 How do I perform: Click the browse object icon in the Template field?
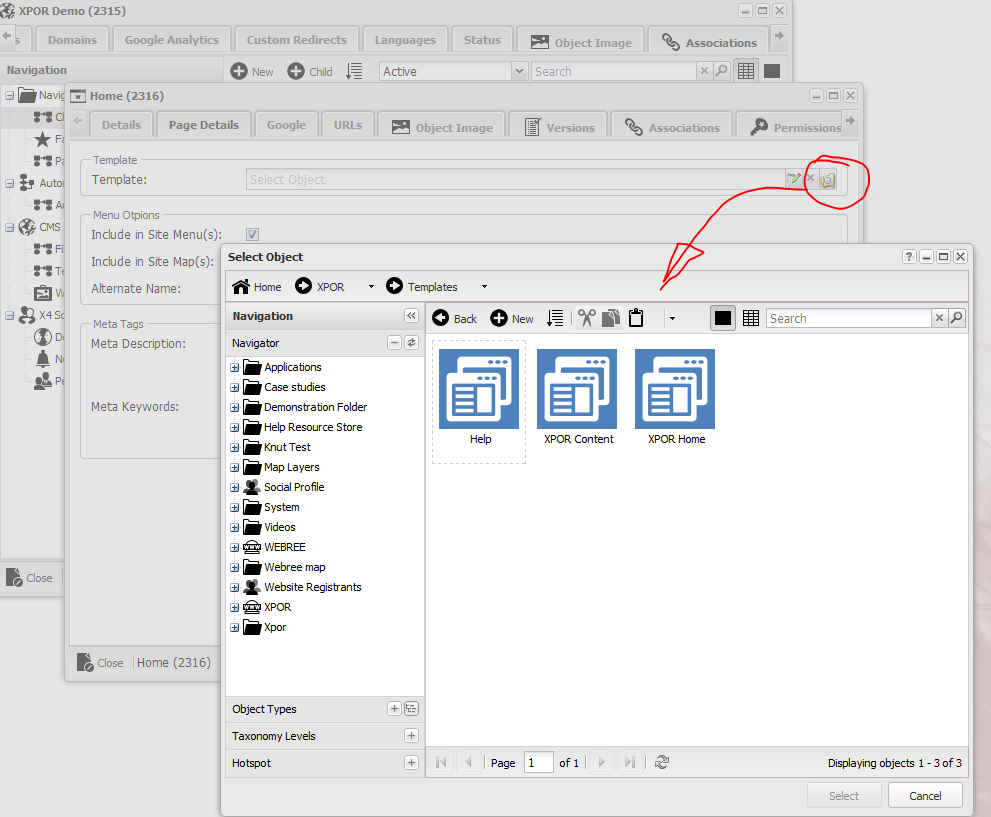pyautogui.click(x=827, y=180)
